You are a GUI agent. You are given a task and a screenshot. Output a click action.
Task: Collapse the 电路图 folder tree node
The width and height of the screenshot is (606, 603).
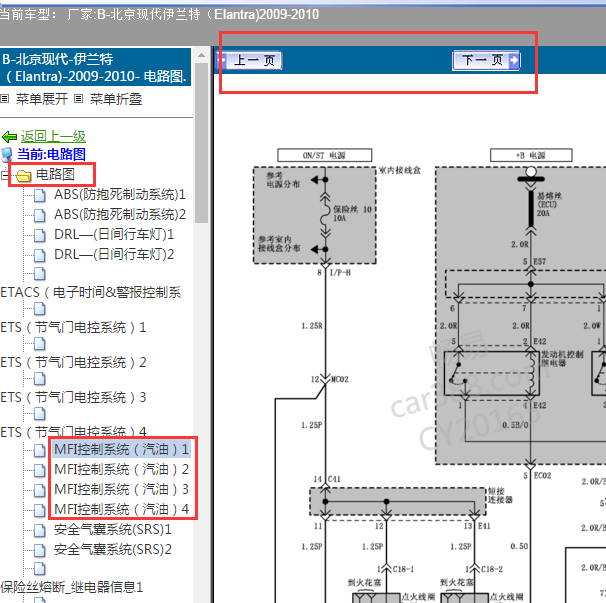4,175
